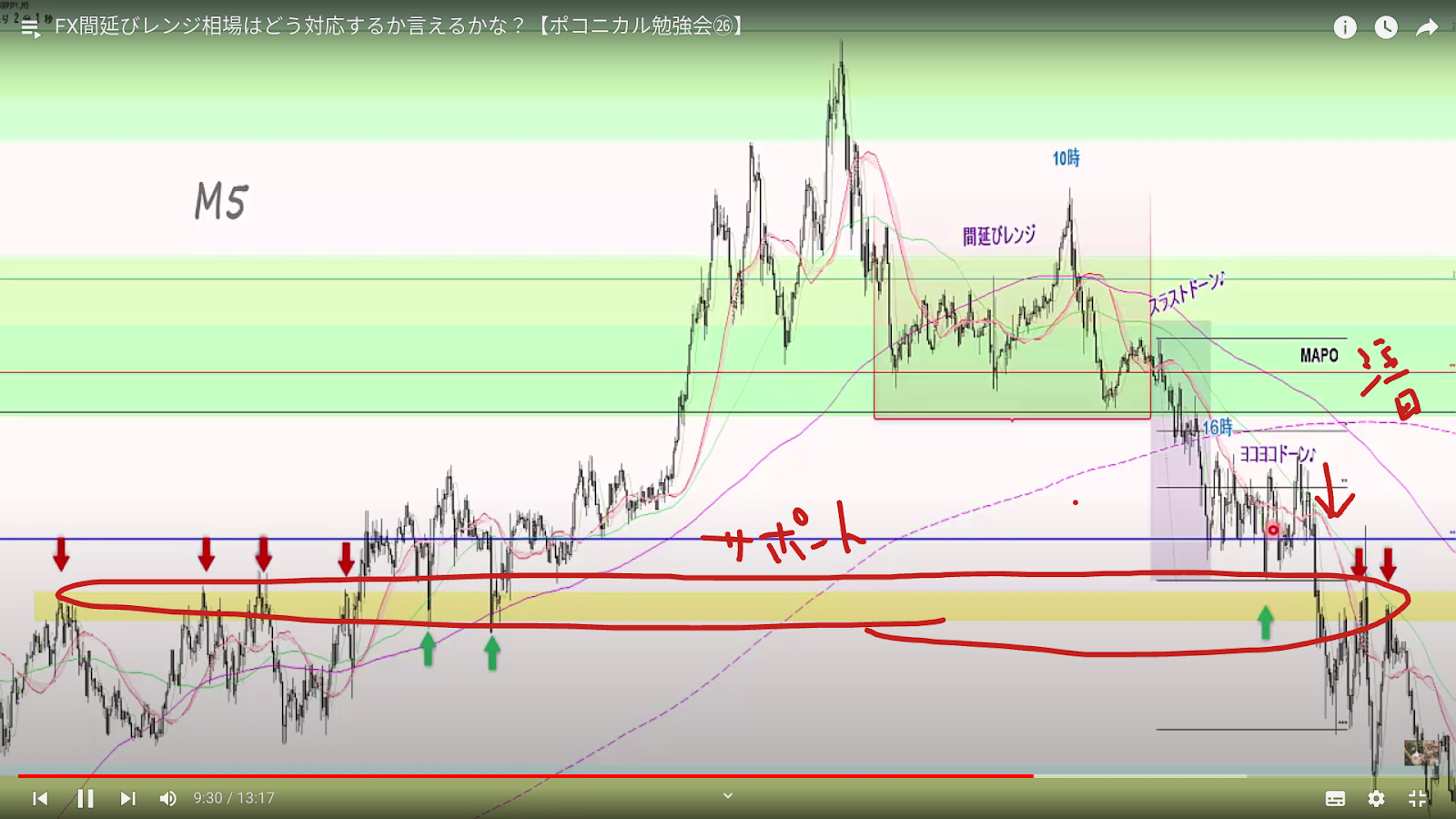This screenshot has width=1456, height=819.
Task: Click the 'M5' timeframe label
Action: tap(221, 201)
